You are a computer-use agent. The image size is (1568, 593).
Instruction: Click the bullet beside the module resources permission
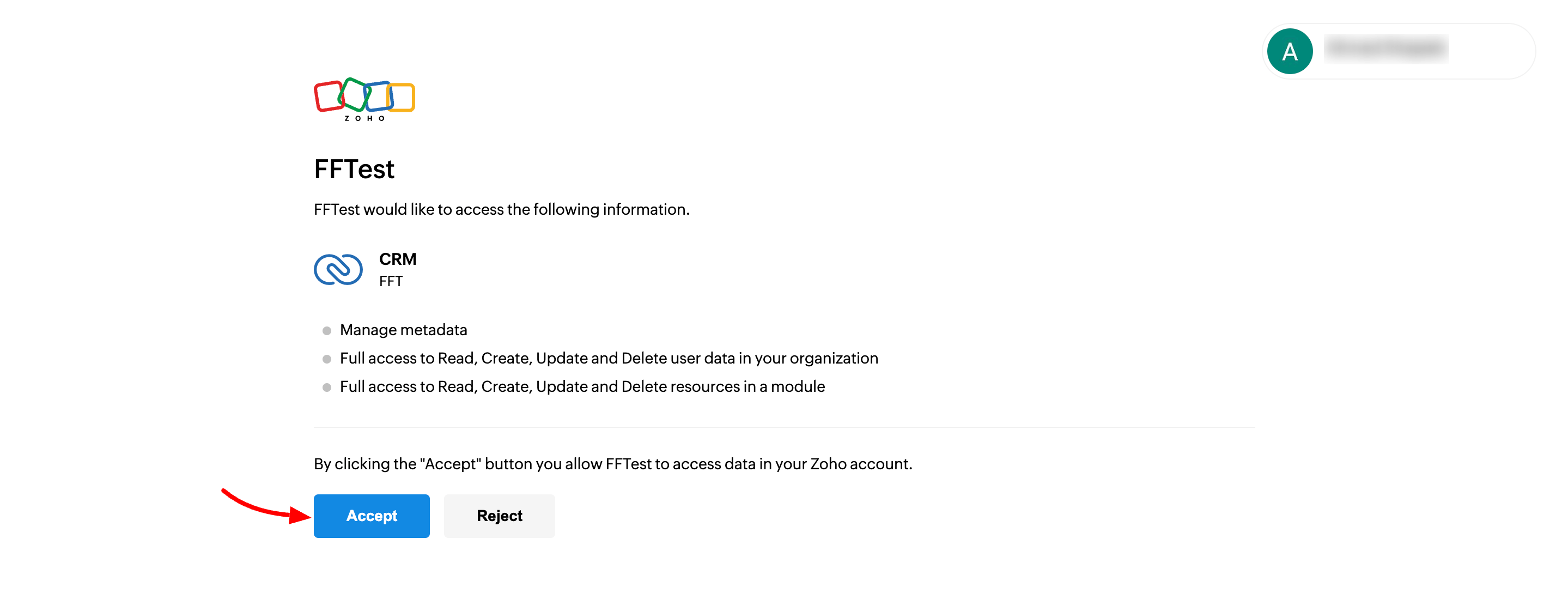click(x=327, y=387)
